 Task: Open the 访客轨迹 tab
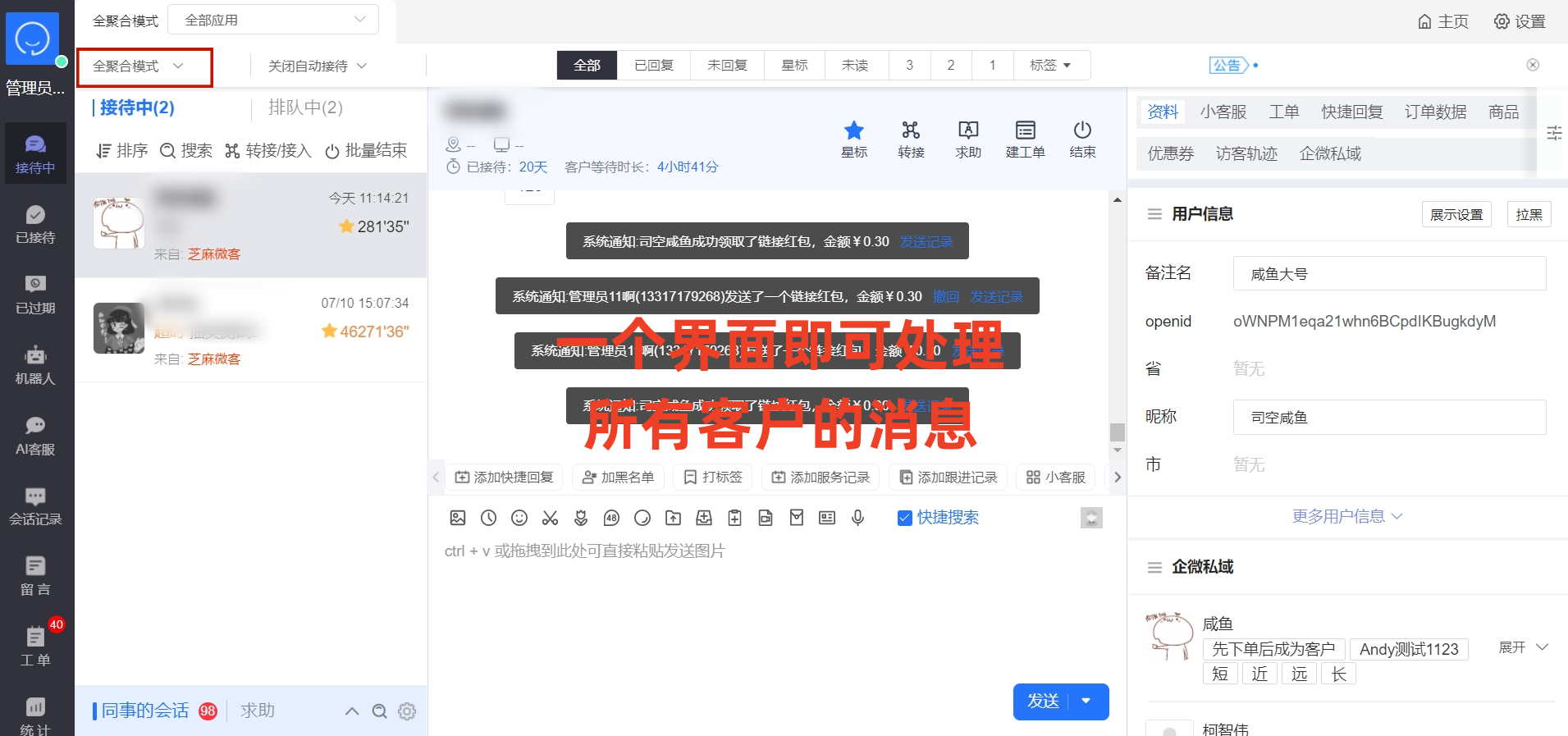(1246, 153)
